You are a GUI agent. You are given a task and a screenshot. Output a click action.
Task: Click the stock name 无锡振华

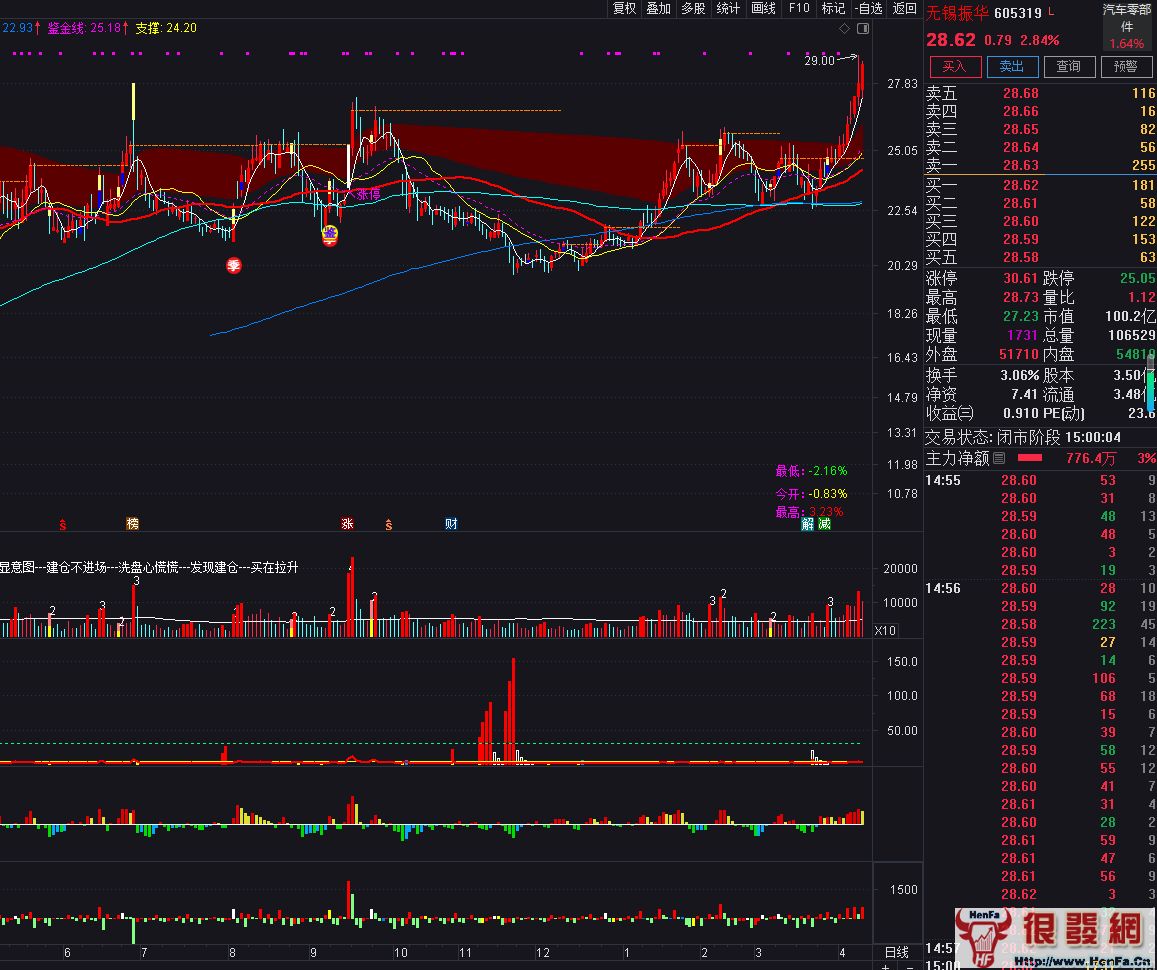[x=957, y=13]
